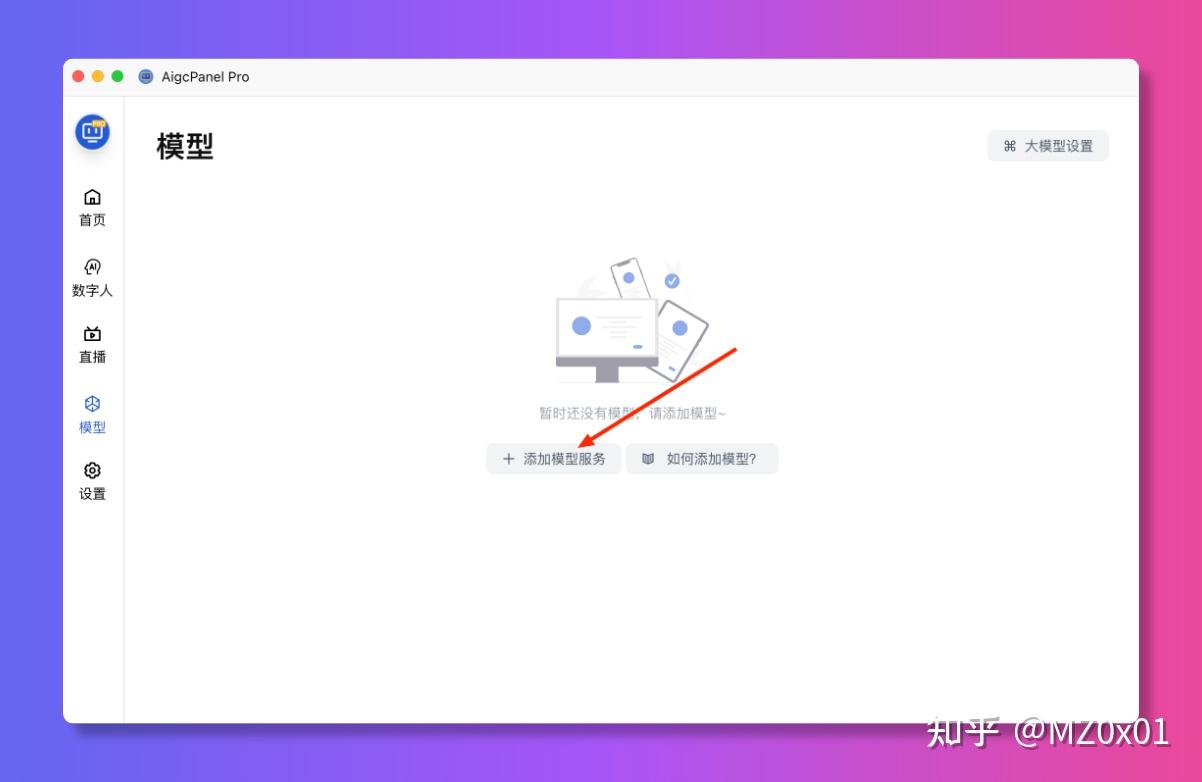Click the AigcPanel Pro app icon in titlebar

[x=144, y=76]
